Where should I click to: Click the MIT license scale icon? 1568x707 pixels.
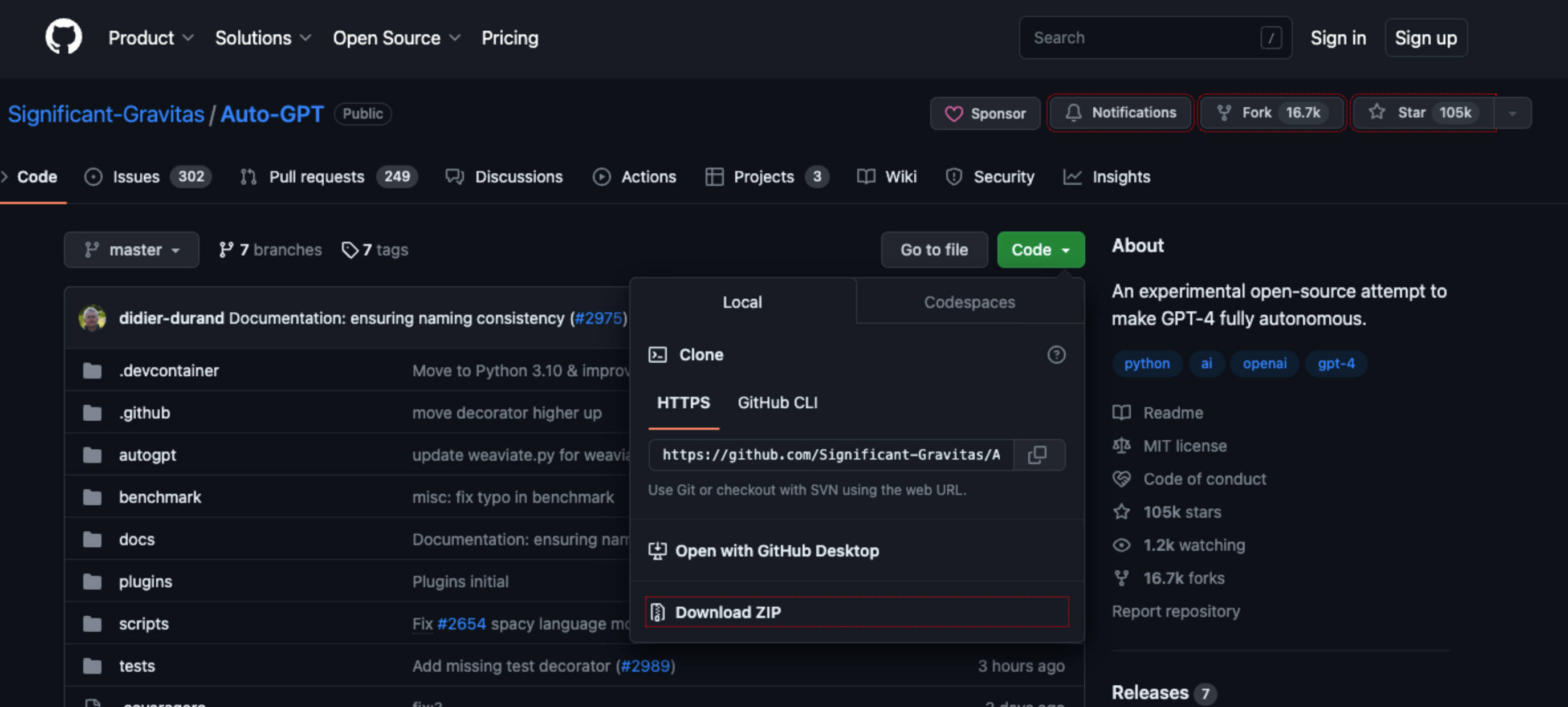(1121, 445)
